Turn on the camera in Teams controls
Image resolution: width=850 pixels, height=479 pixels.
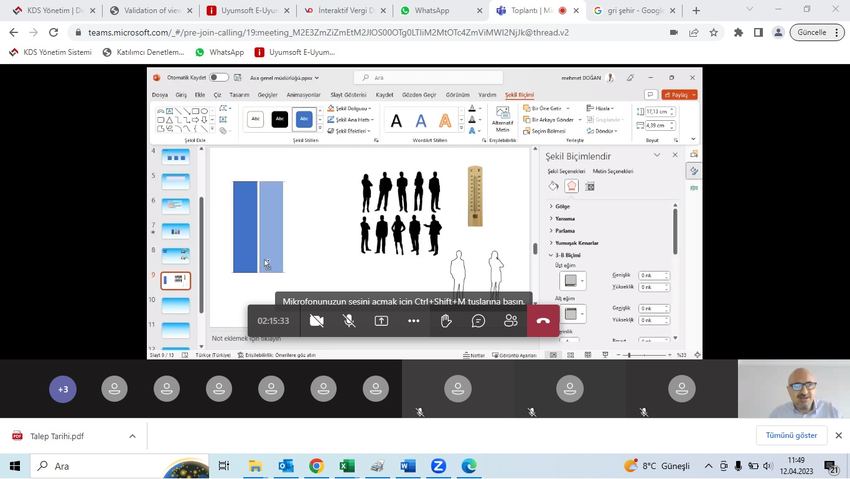point(317,321)
